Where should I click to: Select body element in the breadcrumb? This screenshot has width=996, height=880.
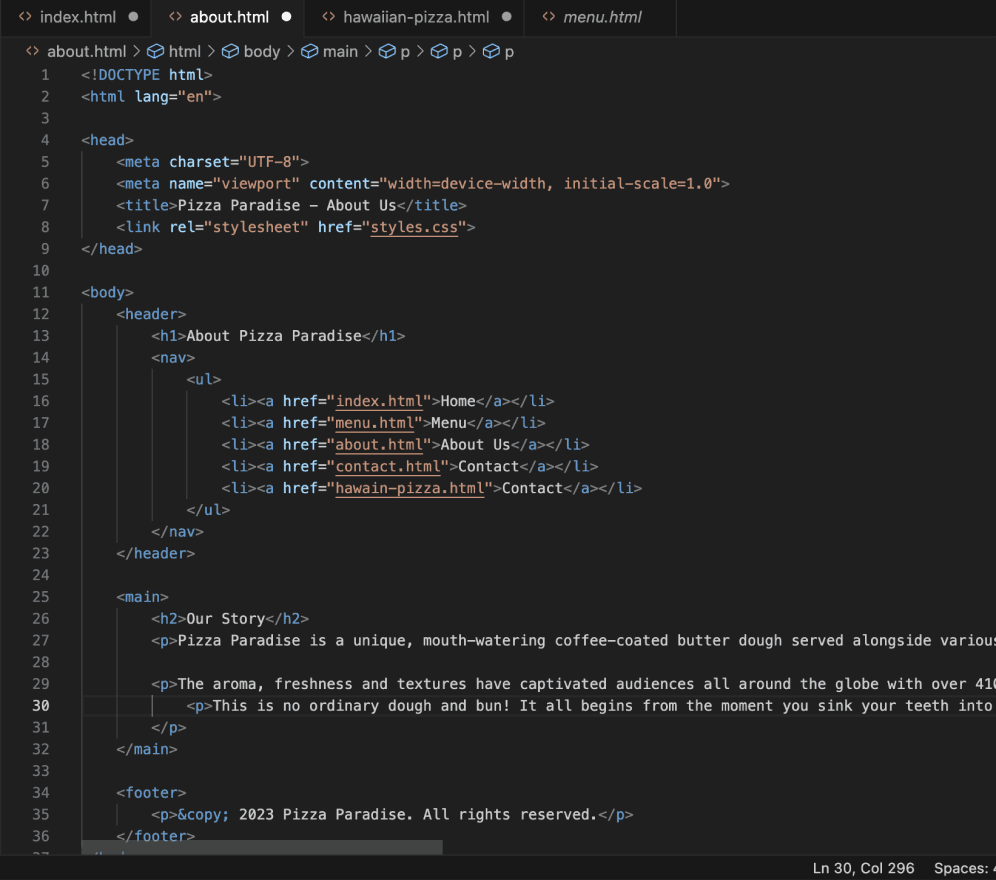(x=262, y=51)
